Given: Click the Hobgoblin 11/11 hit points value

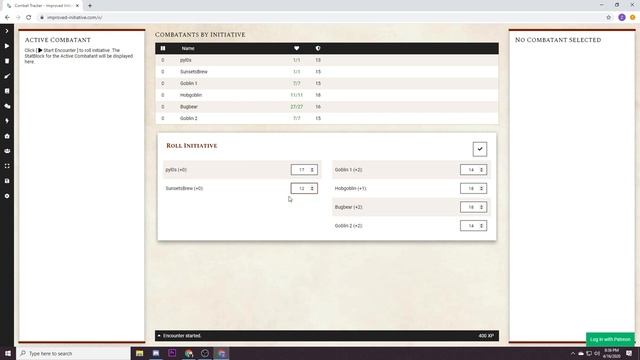Looking at the screenshot, I should point(297,95).
